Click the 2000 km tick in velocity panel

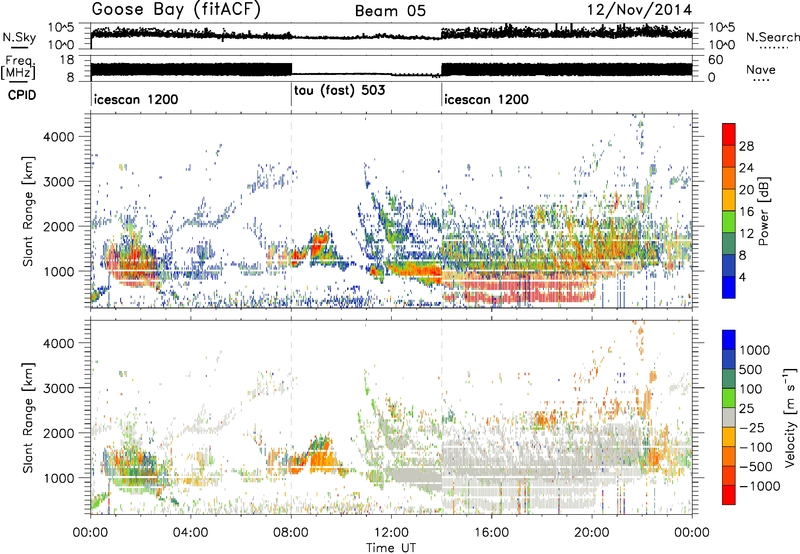pyautogui.click(x=59, y=433)
